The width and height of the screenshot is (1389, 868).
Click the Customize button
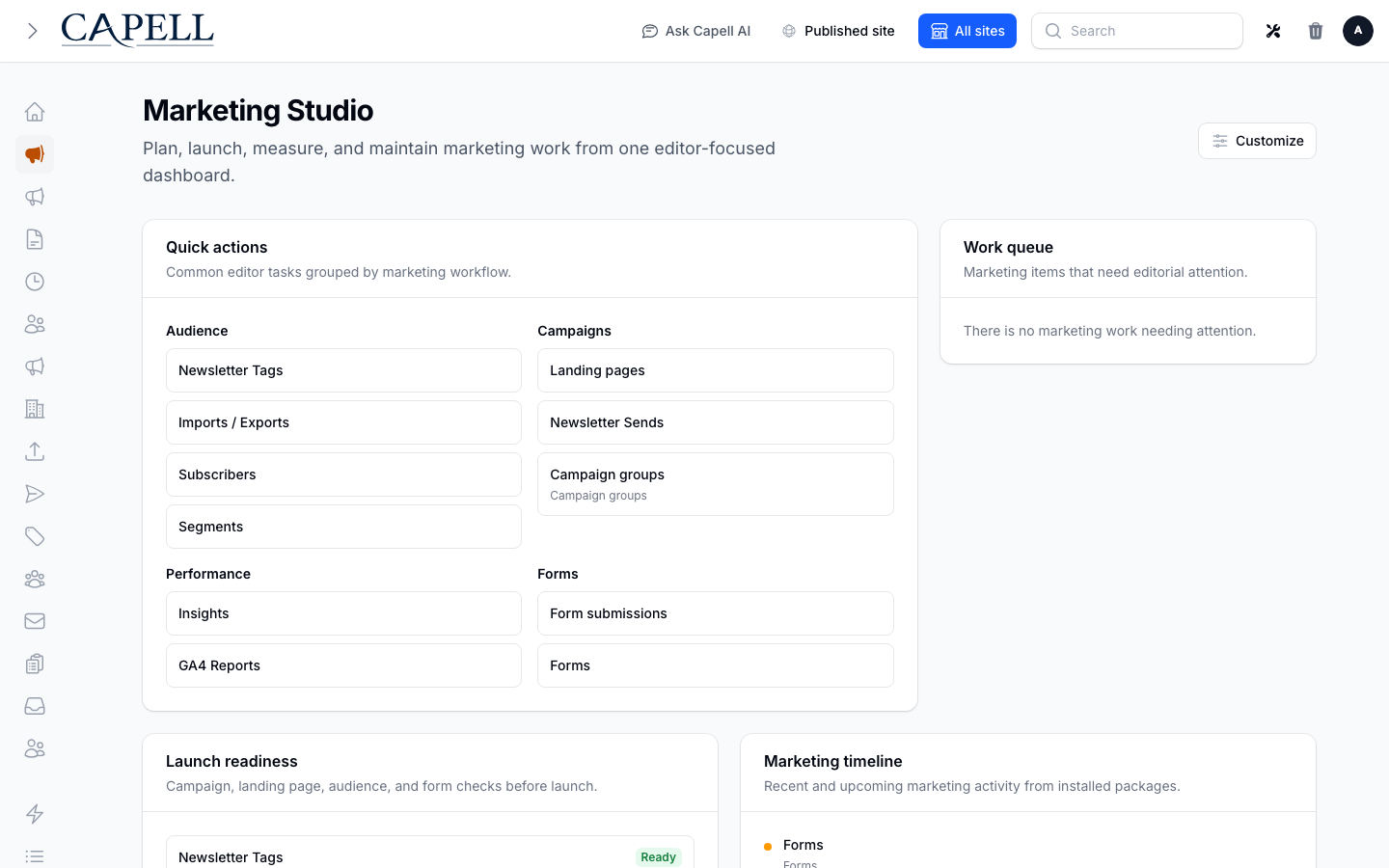1257,141
